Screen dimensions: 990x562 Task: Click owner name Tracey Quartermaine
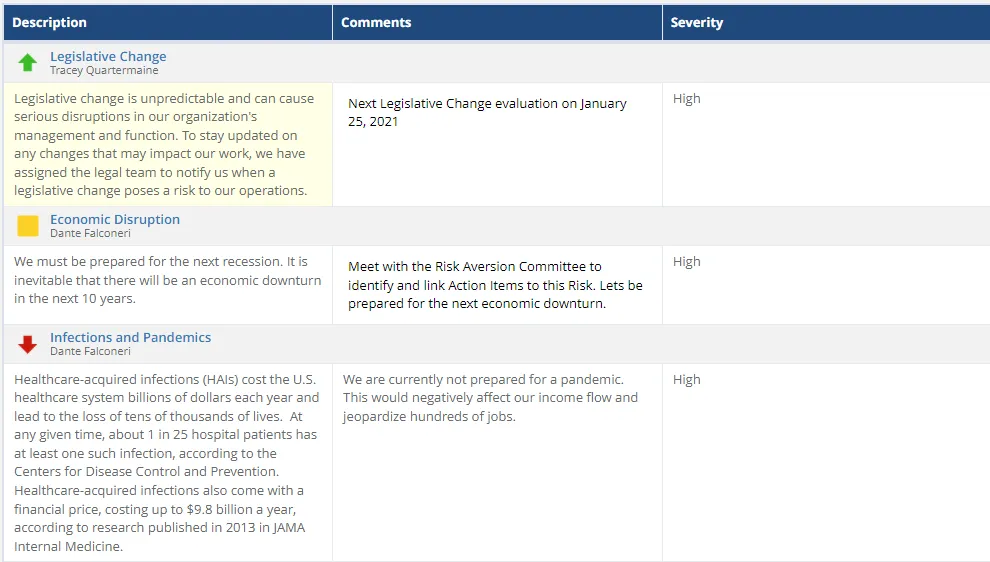point(104,70)
